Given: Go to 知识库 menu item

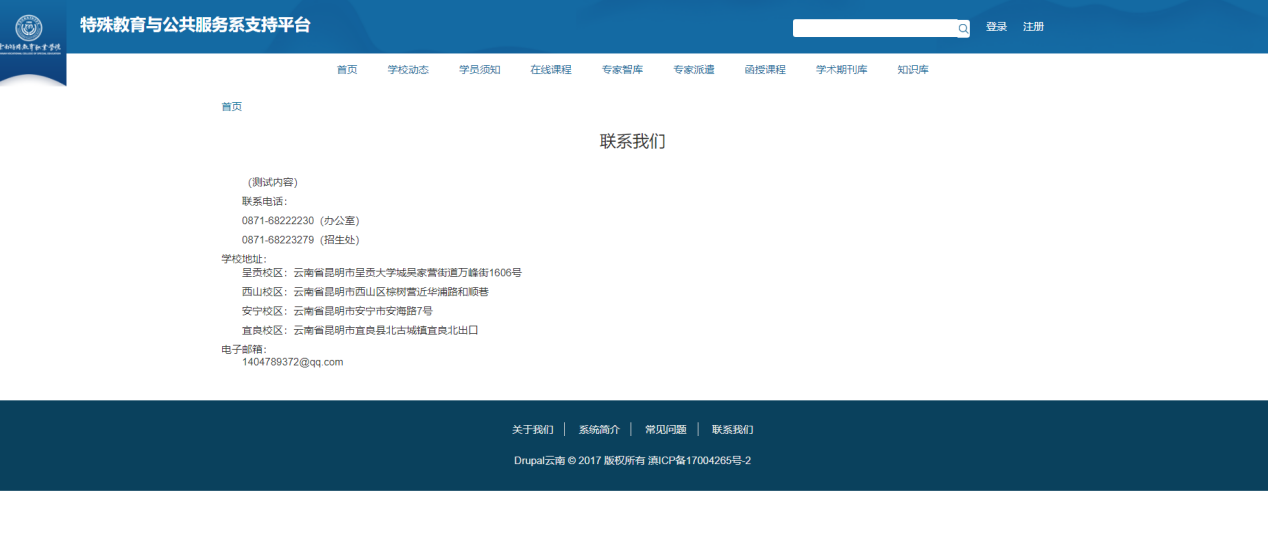Looking at the screenshot, I should pyautogui.click(x=913, y=70).
